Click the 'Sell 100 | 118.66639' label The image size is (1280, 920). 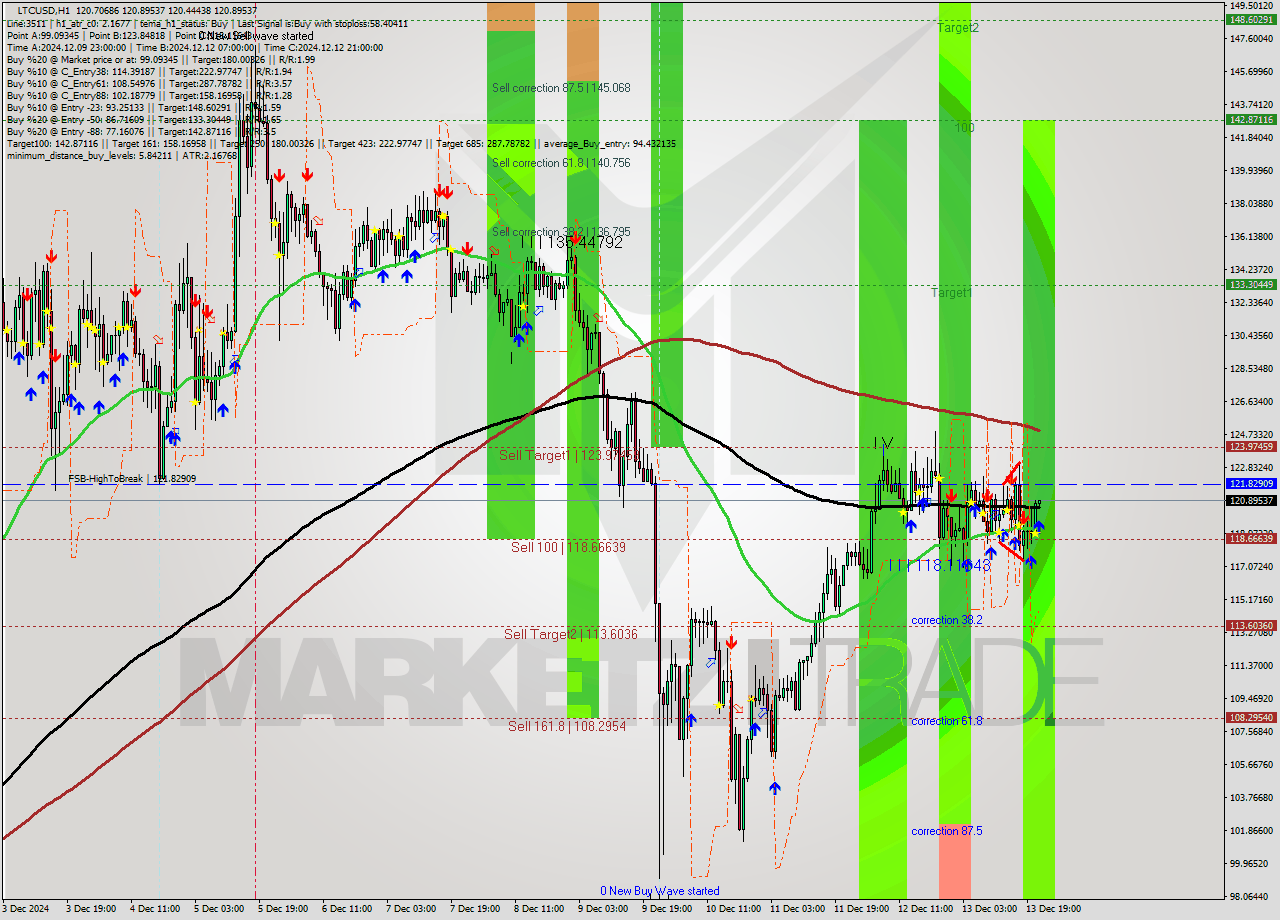click(568, 547)
